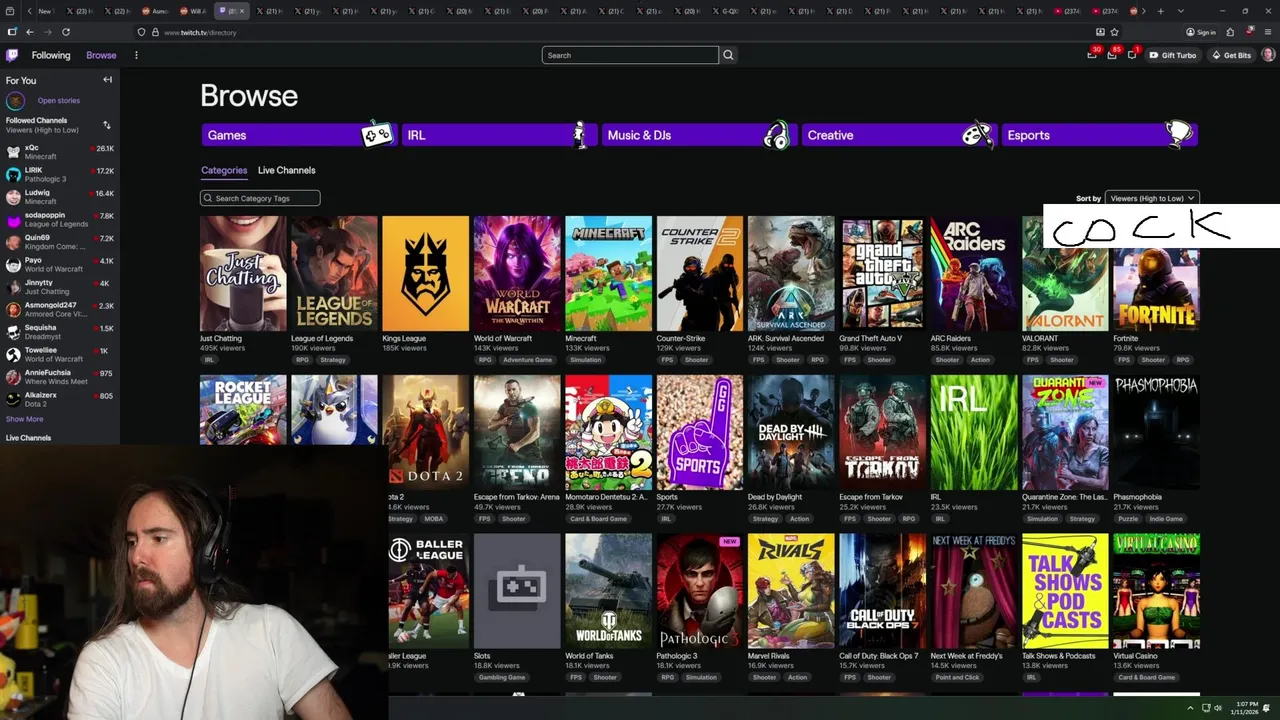Click Asmongold247 in followed channels
Image resolution: width=1280 pixels, height=720 pixels.
click(x=50, y=305)
